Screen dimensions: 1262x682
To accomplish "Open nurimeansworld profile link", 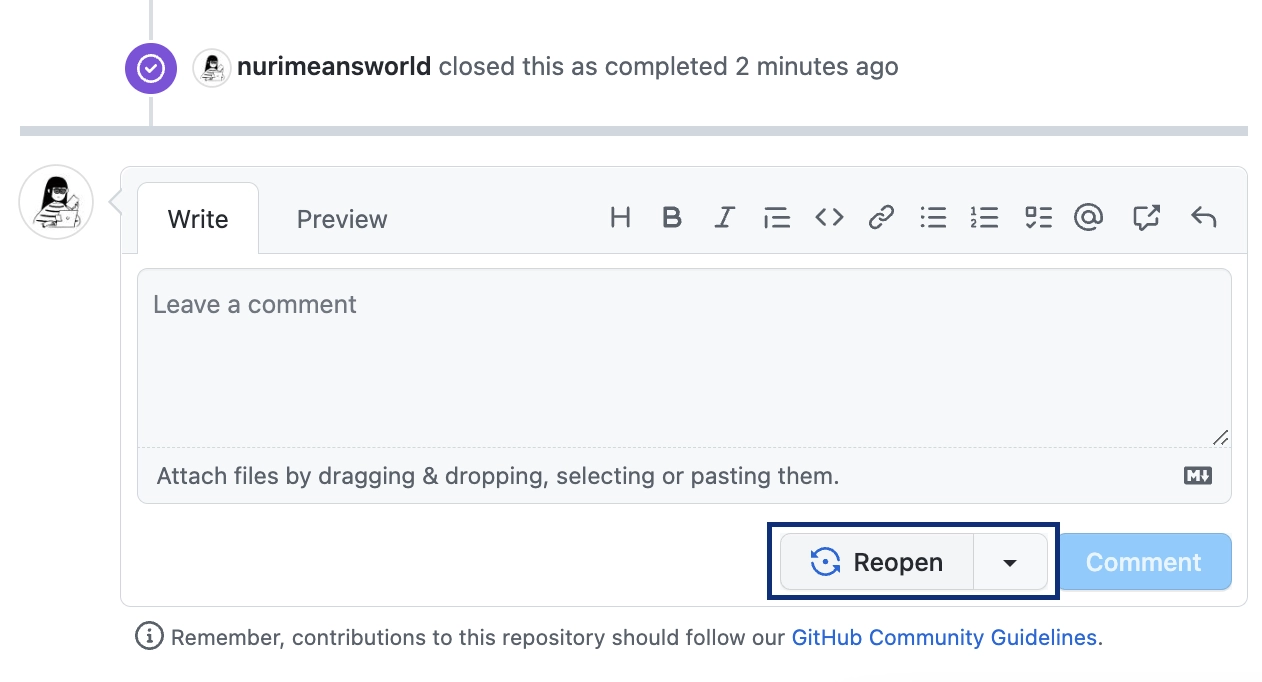I will (334, 67).
